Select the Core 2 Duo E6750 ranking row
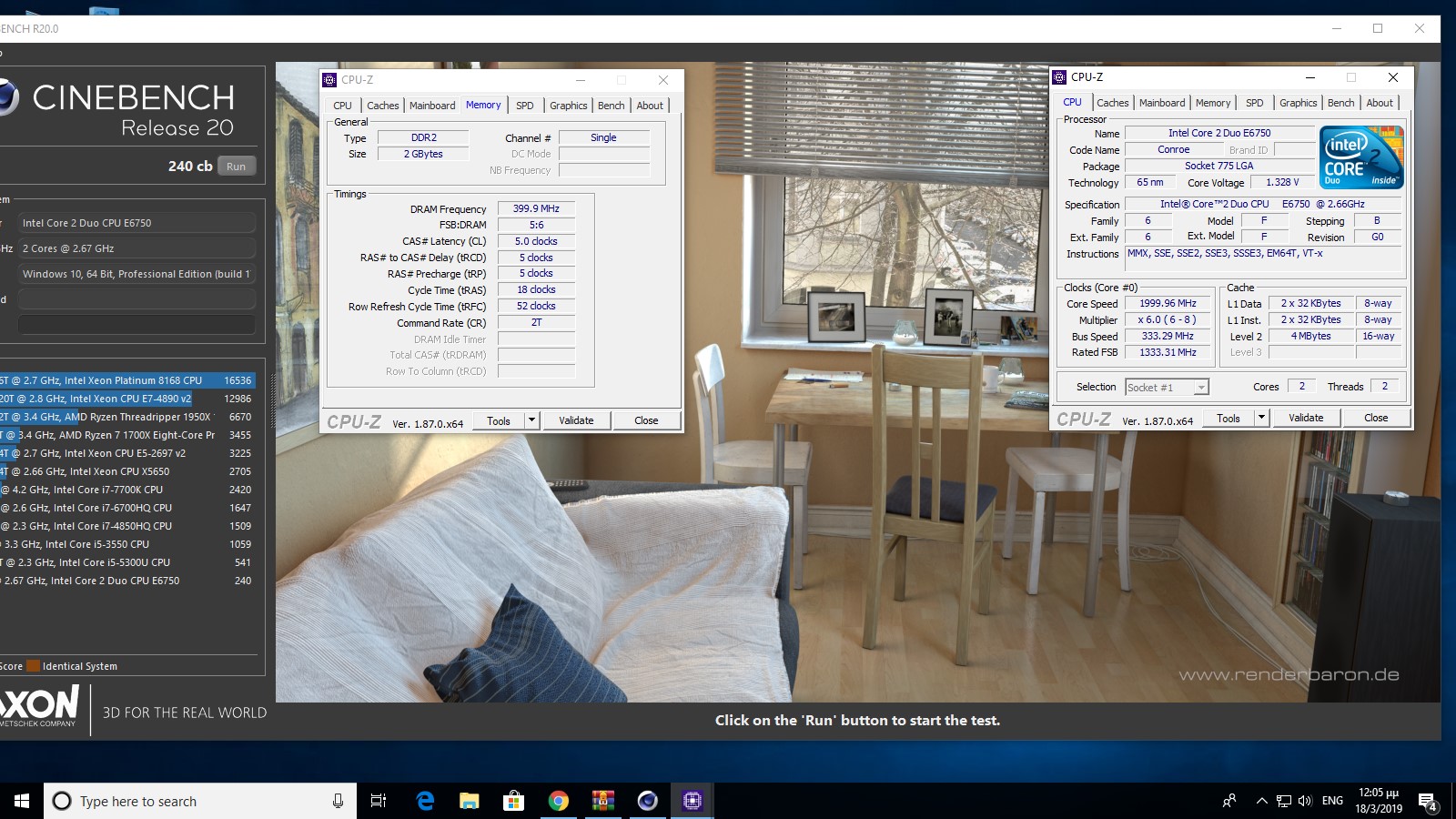 pos(127,581)
